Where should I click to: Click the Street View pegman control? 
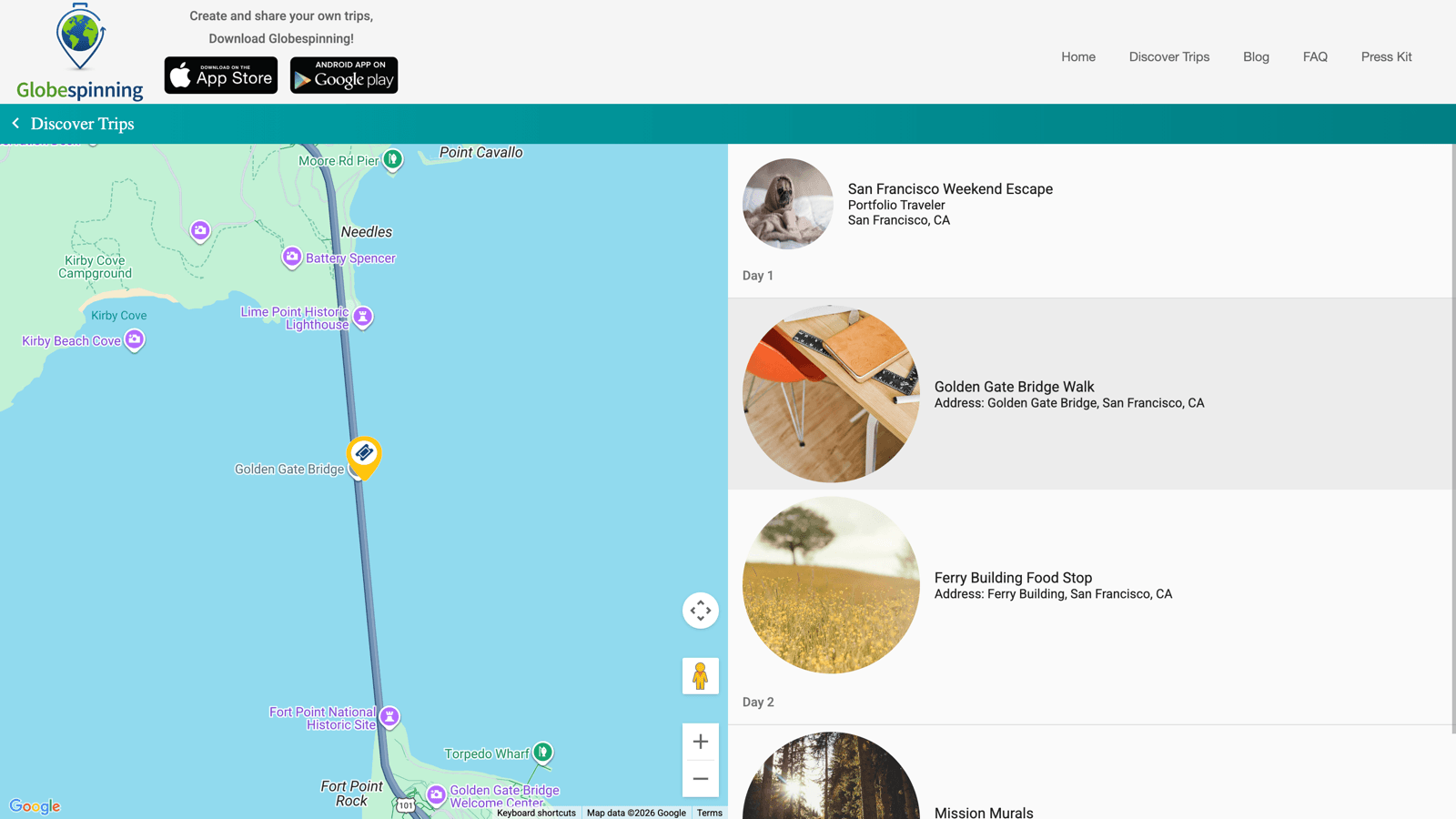pos(700,675)
